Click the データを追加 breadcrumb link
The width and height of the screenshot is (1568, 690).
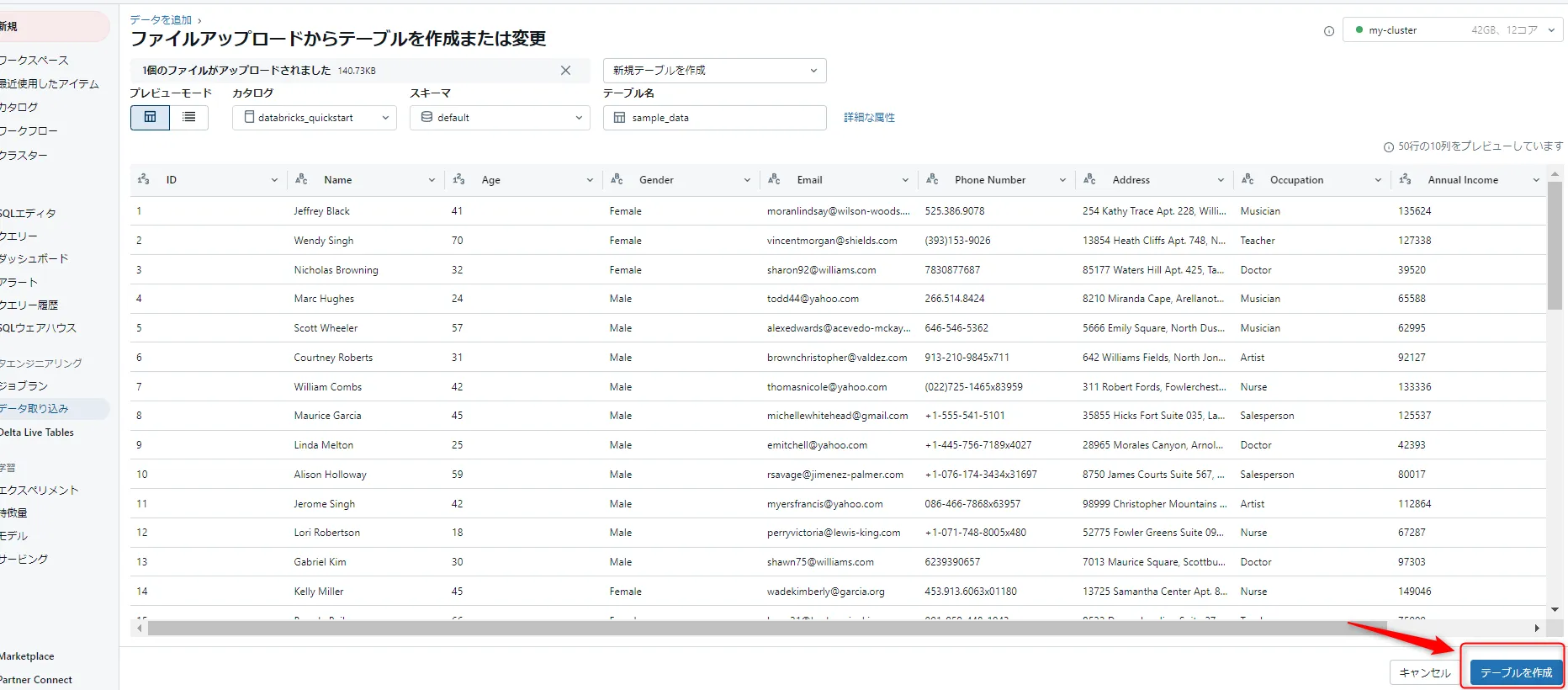tap(161, 19)
